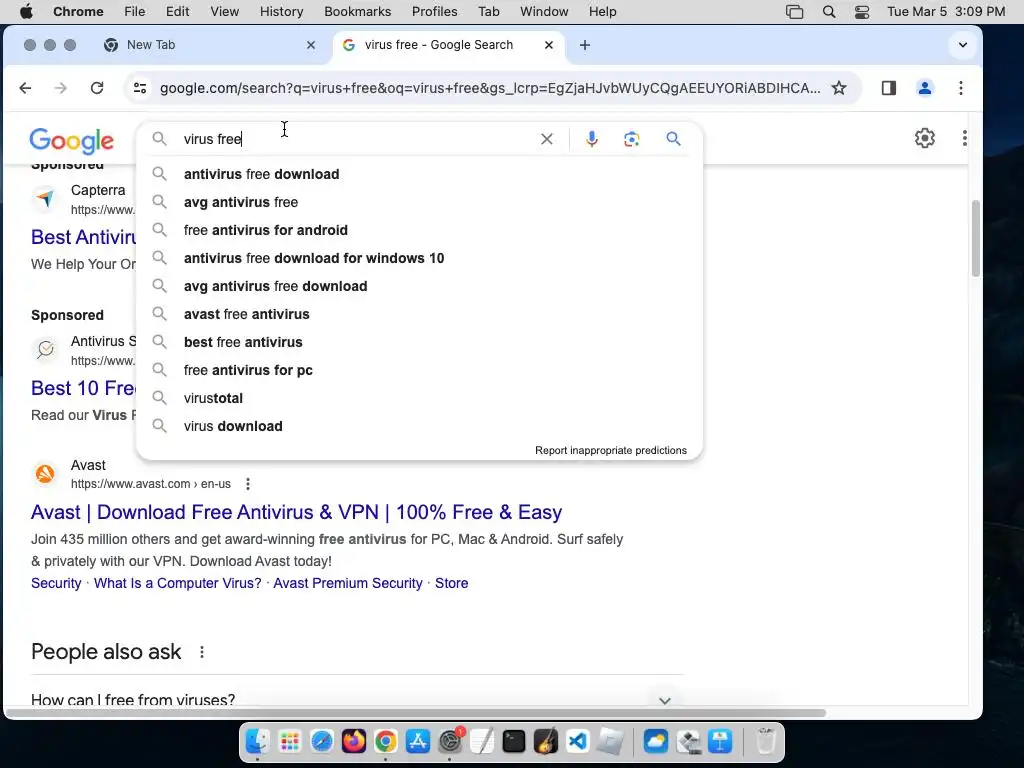
Task: Open System Settings from the dock
Action: (x=450, y=742)
